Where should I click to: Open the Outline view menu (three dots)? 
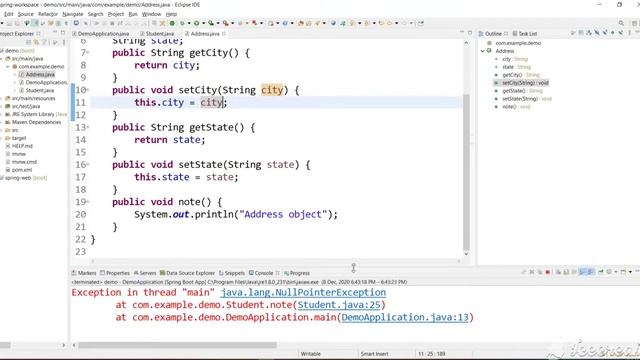coord(629,33)
